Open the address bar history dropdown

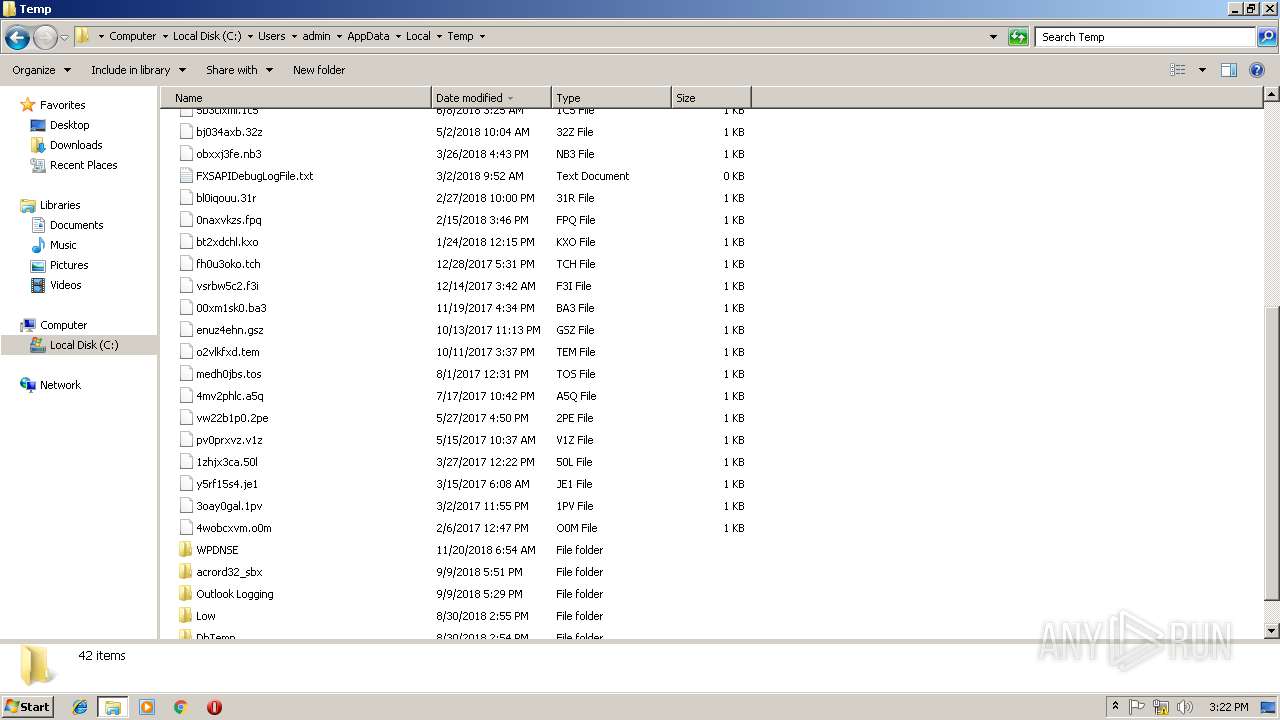coord(993,37)
